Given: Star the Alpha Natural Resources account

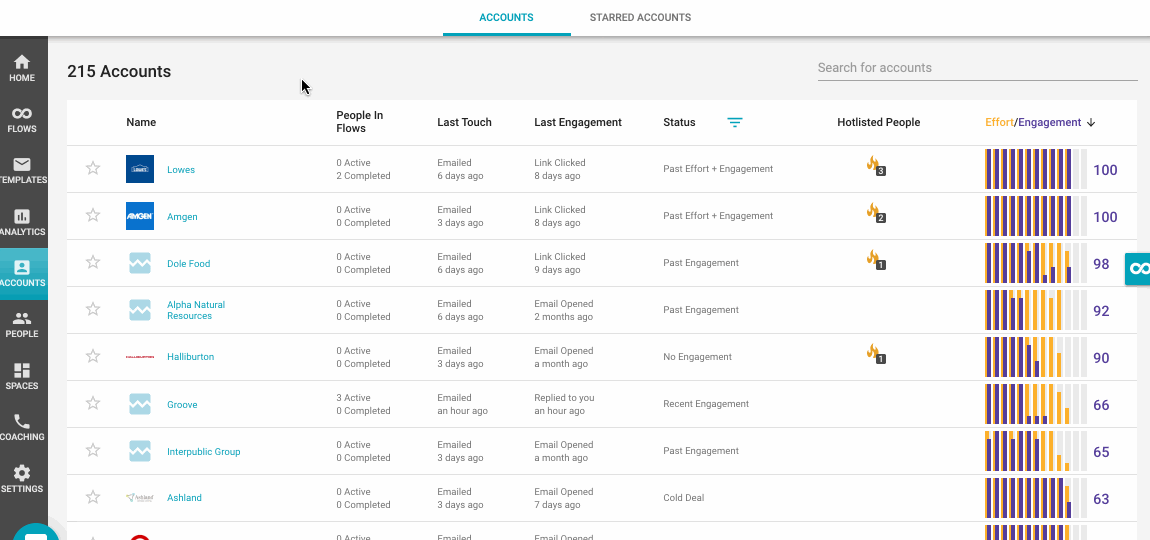Looking at the screenshot, I should click(x=92, y=309).
